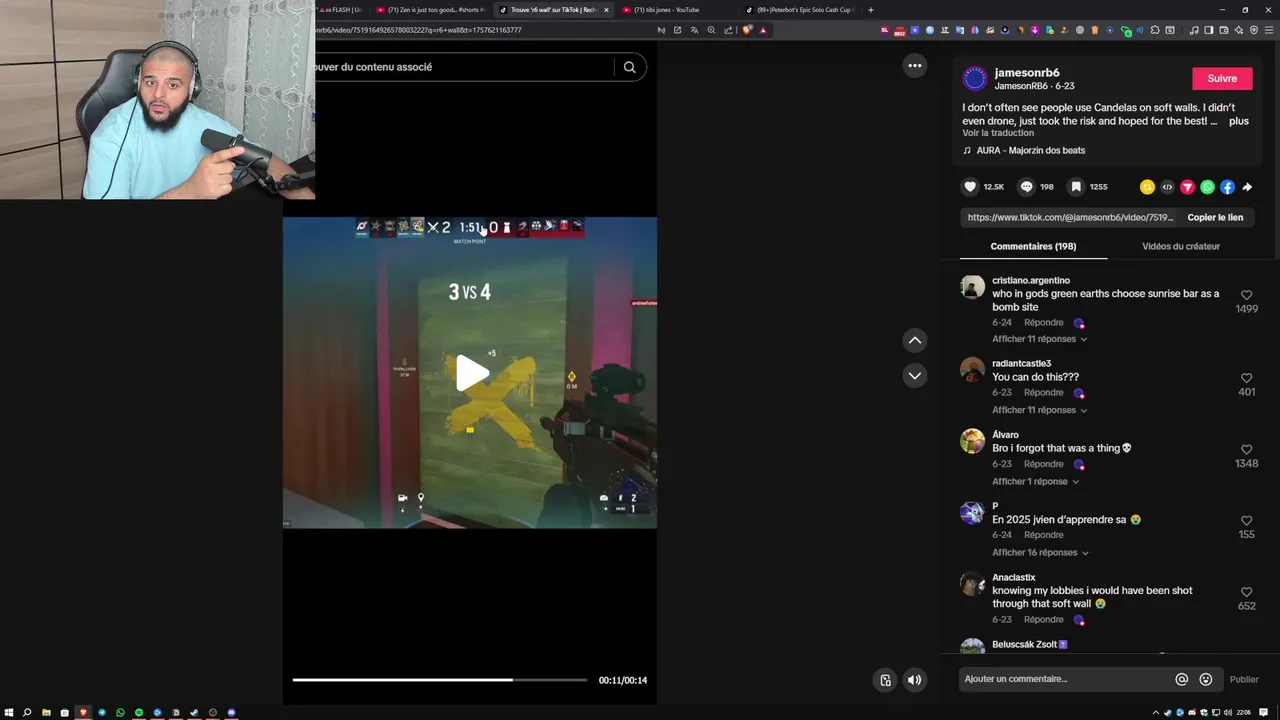Viewport: 1280px width, 720px height.
Task: Go to previous video with up arrow
Action: (914, 341)
